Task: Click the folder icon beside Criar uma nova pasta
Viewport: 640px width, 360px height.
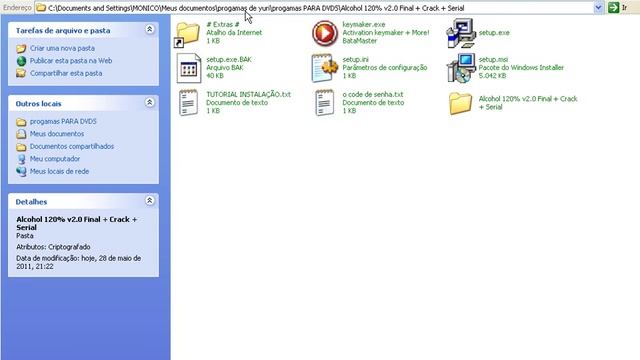Action: [21, 49]
